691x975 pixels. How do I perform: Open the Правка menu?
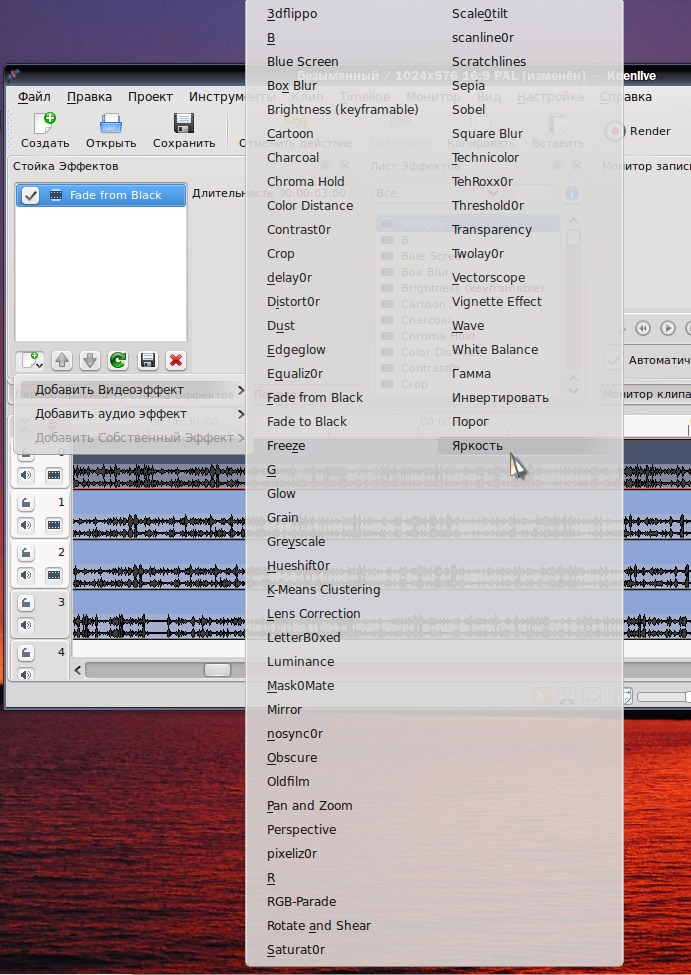(x=90, y=97)
